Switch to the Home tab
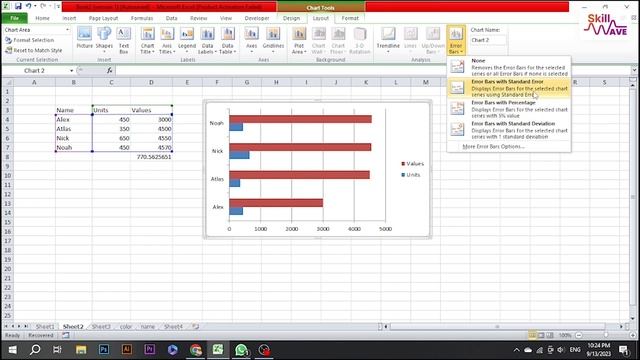This screenshot has height=360, width=640. click(42, 18)
